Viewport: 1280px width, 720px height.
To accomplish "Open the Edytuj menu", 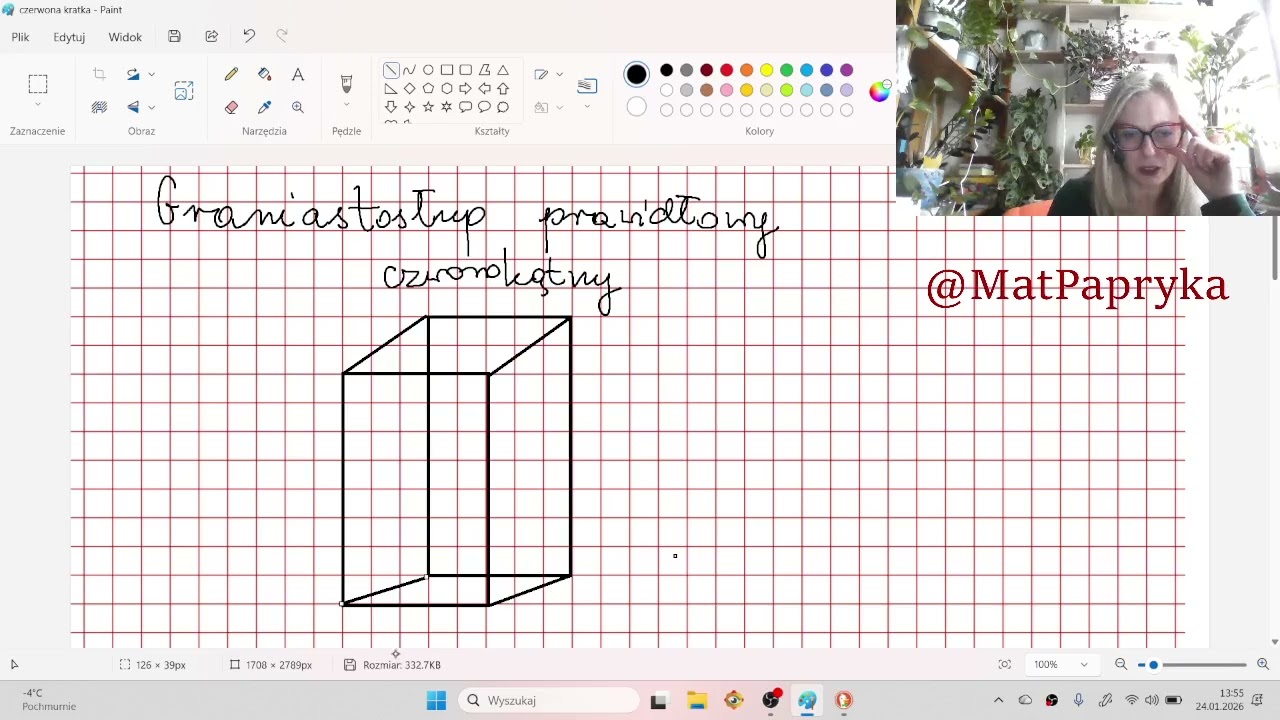I will [69, 37].
